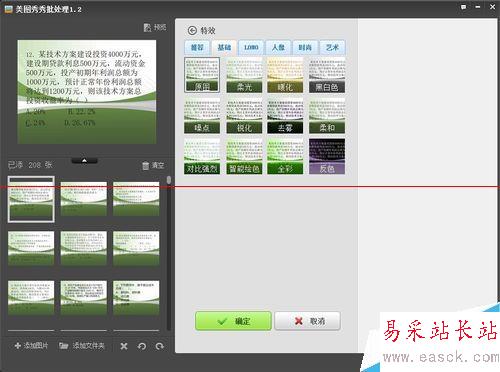The image size is (500, 372).
Task: Apply the 柔光 soft light effect
Action: (x=244, y=75)
